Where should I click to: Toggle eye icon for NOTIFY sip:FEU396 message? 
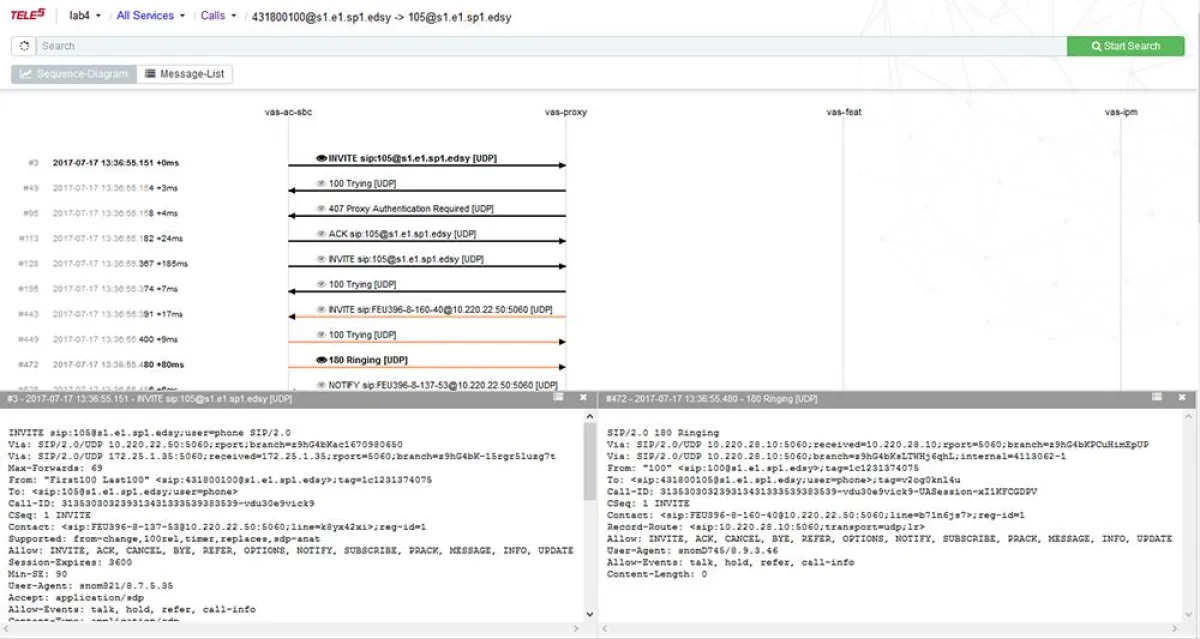[x=321, y=384]
